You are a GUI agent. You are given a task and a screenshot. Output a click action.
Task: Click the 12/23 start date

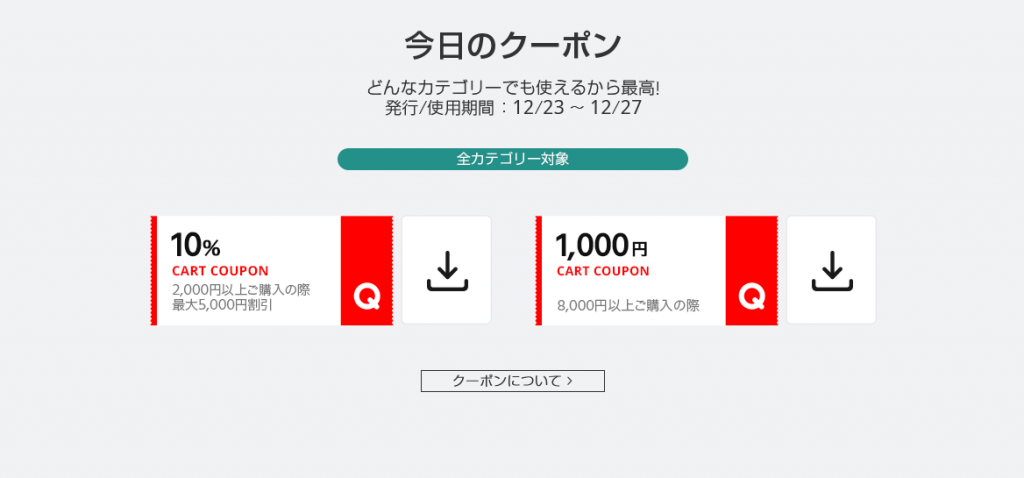coord(535,107)
